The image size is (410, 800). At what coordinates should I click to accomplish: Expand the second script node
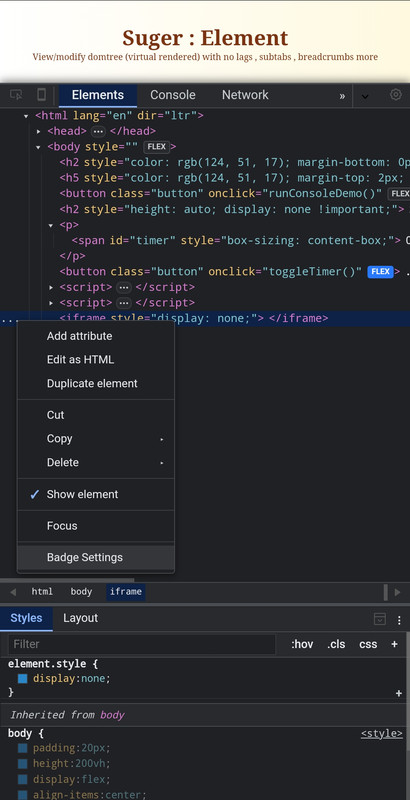pos(50,303)
